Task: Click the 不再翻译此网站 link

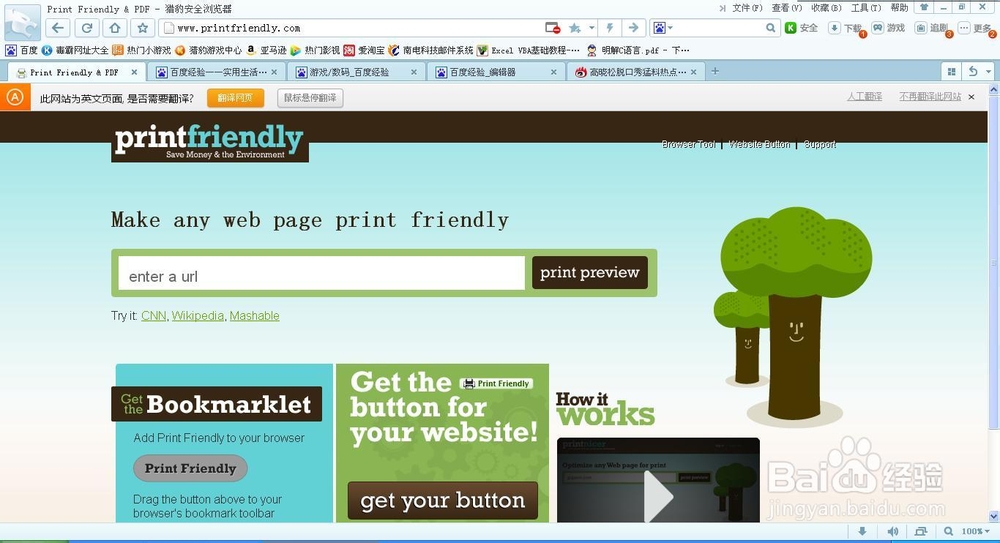Action: (x=930, y=96)
